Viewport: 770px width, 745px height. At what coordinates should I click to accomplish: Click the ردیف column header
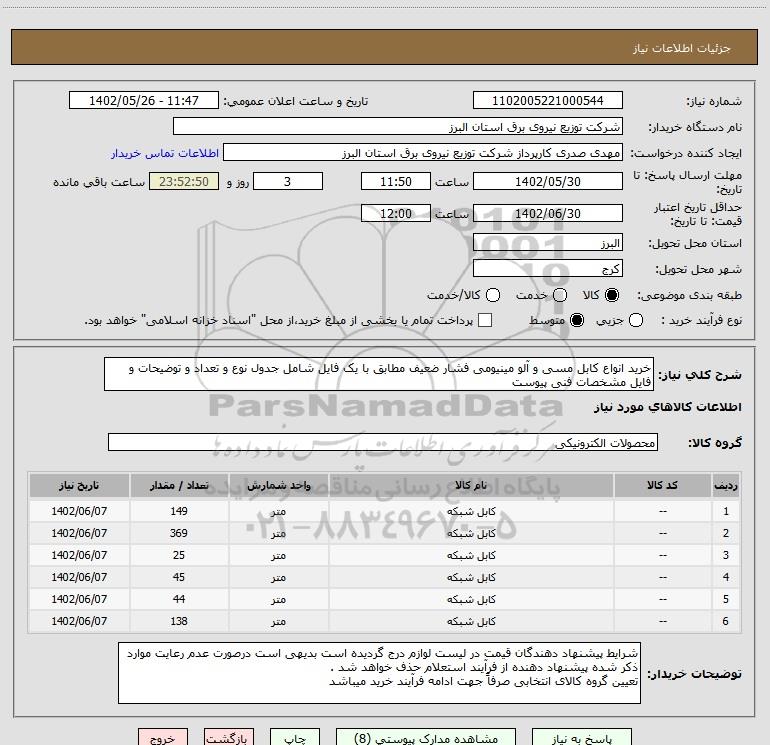click(x=726, y=485)
